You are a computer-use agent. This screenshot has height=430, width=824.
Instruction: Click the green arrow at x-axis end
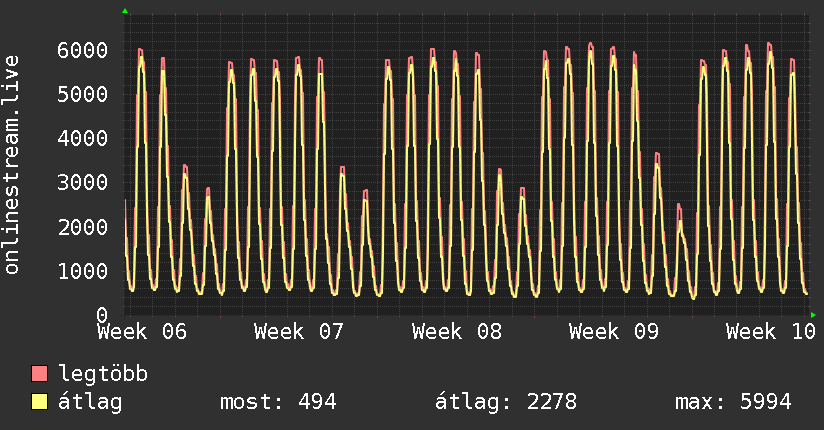[813, 315]
